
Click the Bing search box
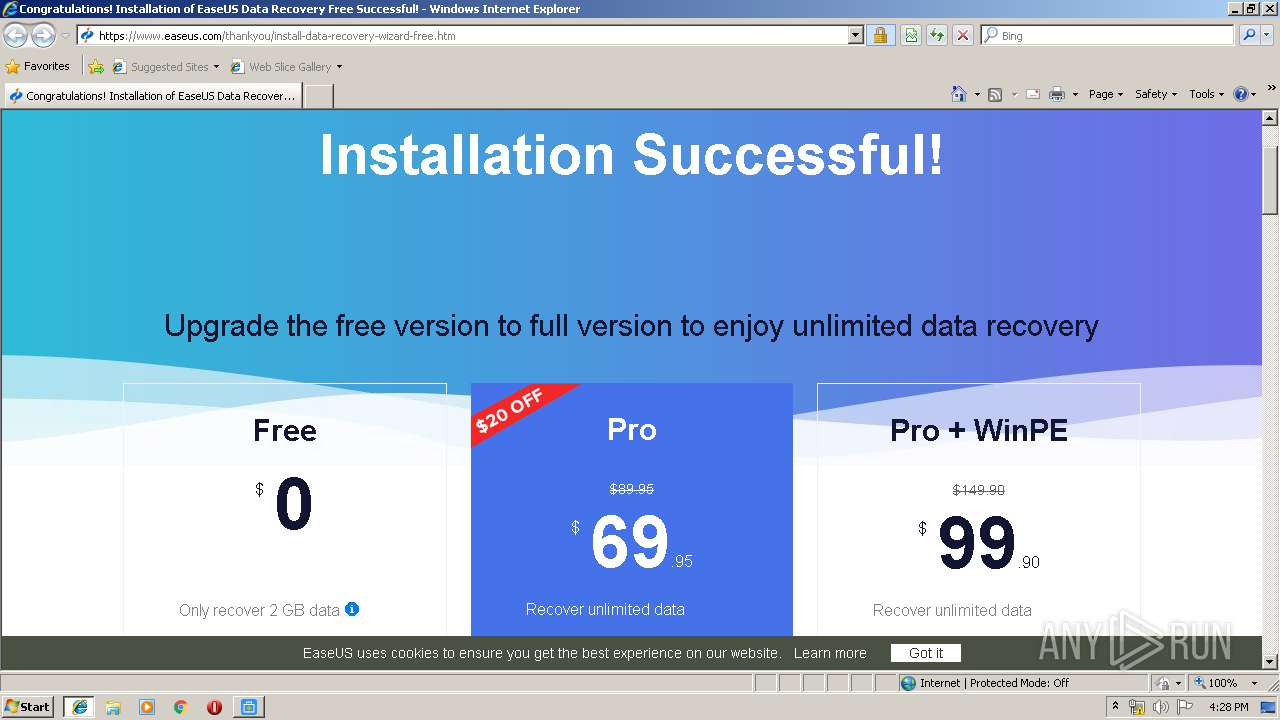click(1108, 35)
